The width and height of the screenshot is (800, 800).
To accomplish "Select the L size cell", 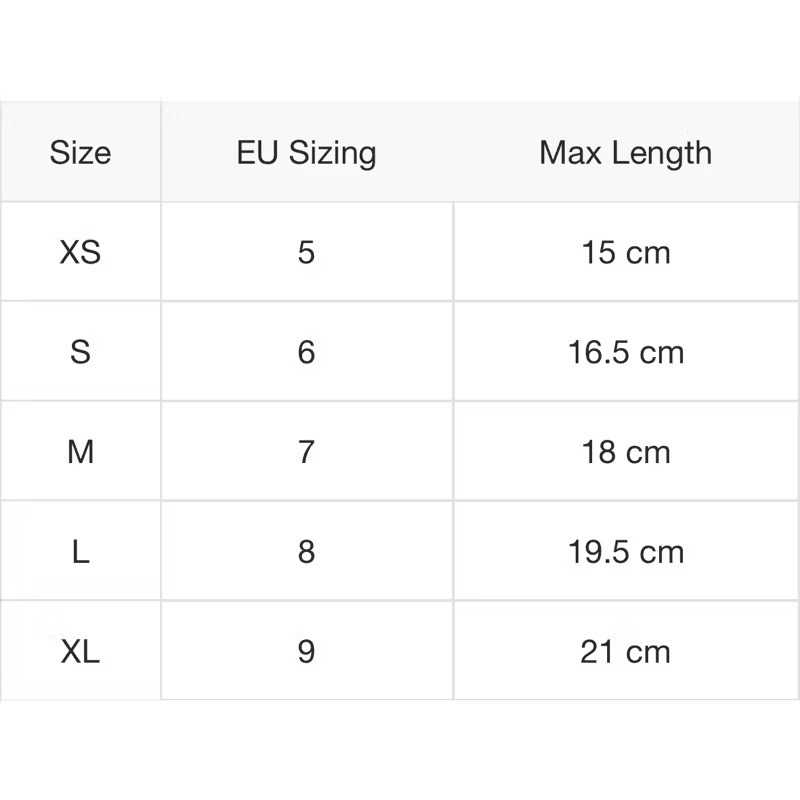I will [x=80, y=552].
